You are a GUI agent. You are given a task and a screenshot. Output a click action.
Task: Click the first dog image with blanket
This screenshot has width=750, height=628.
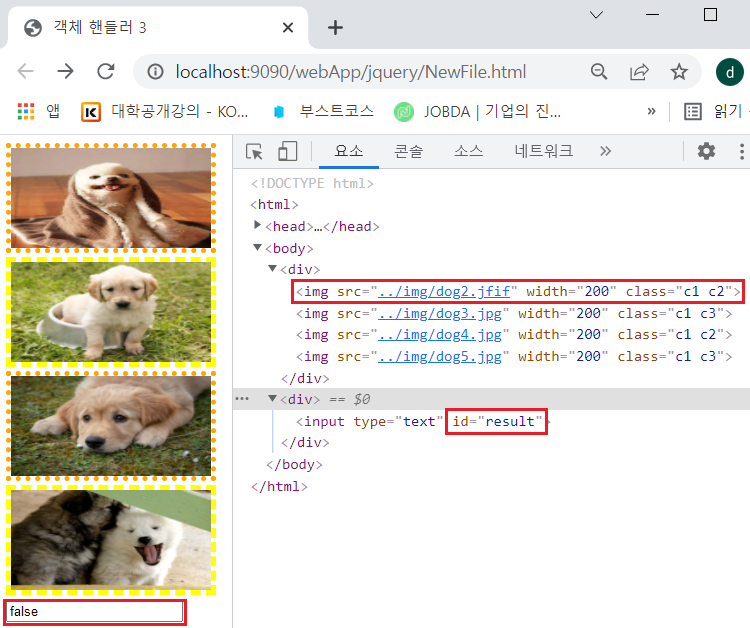pos(111,198)
